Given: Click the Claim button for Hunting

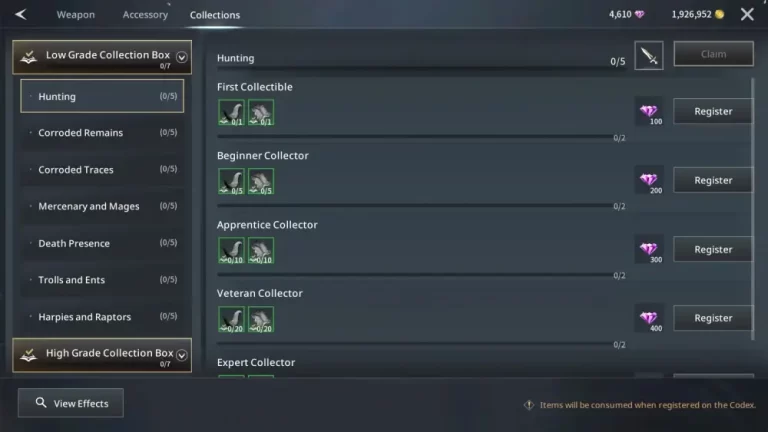Looking at the screenshot, I should (713, 54).
